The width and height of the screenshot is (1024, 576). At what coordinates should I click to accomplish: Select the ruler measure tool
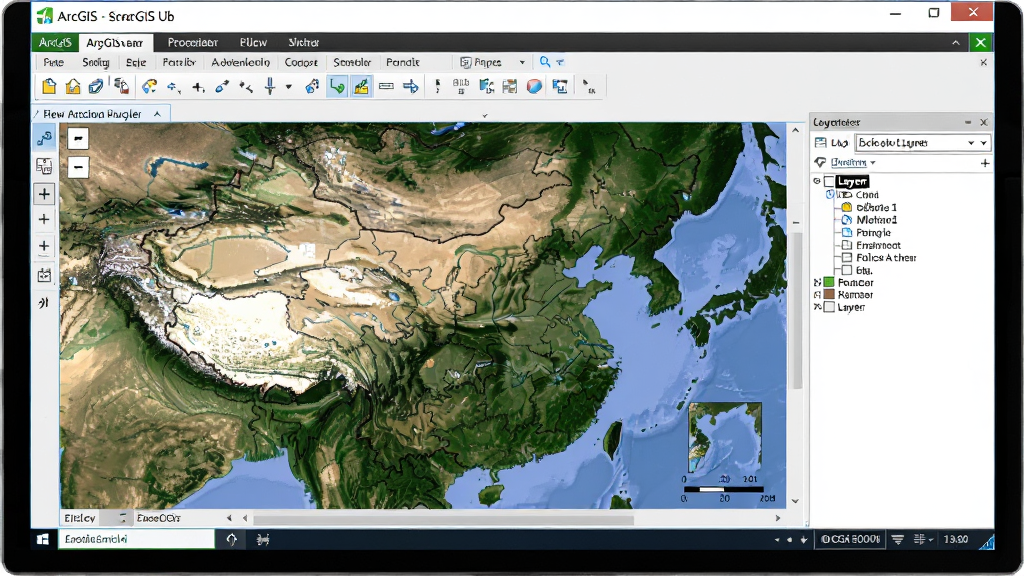point(386,86)
